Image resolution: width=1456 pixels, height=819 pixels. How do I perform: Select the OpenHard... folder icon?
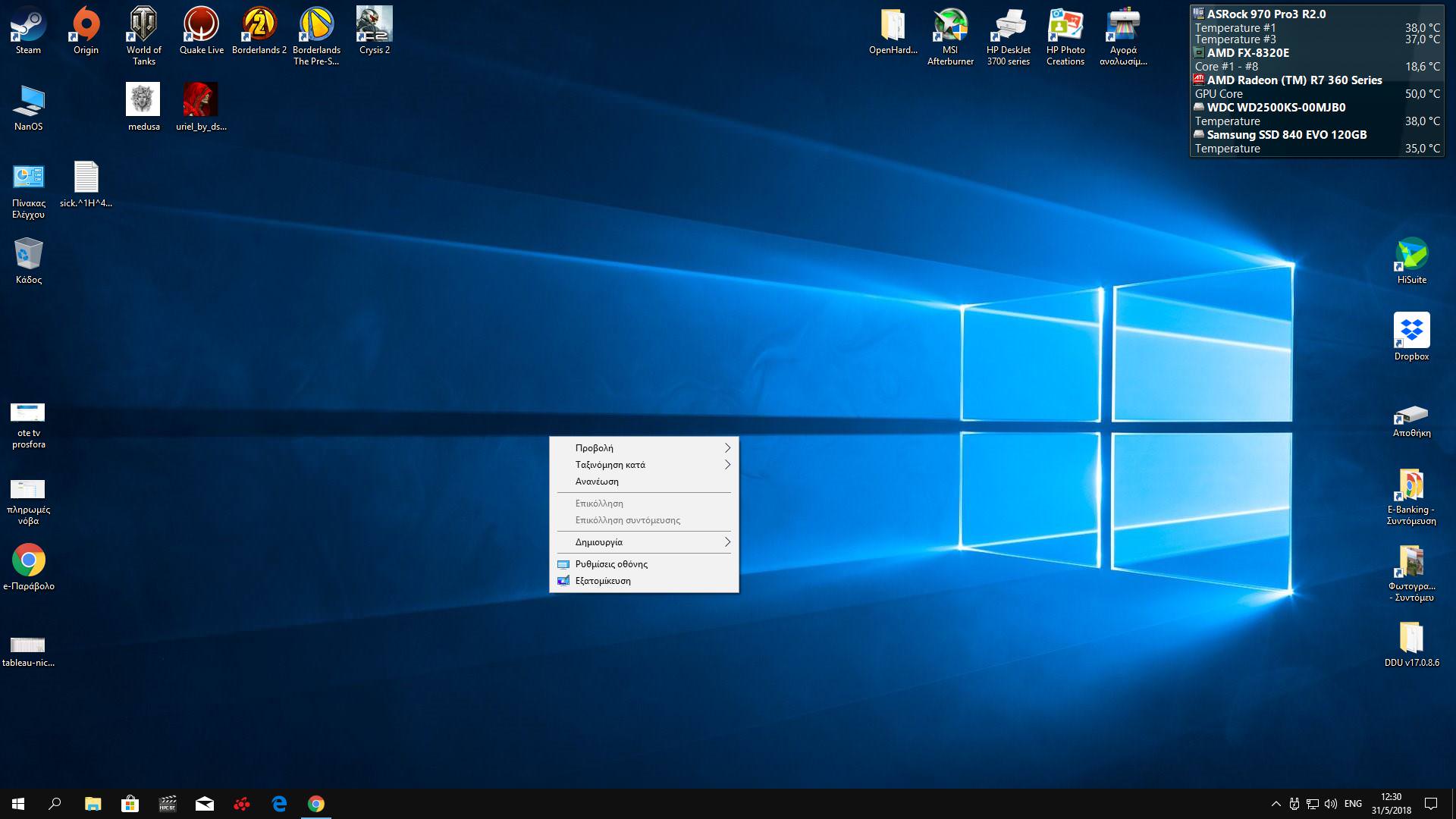(x=893, y=30)
